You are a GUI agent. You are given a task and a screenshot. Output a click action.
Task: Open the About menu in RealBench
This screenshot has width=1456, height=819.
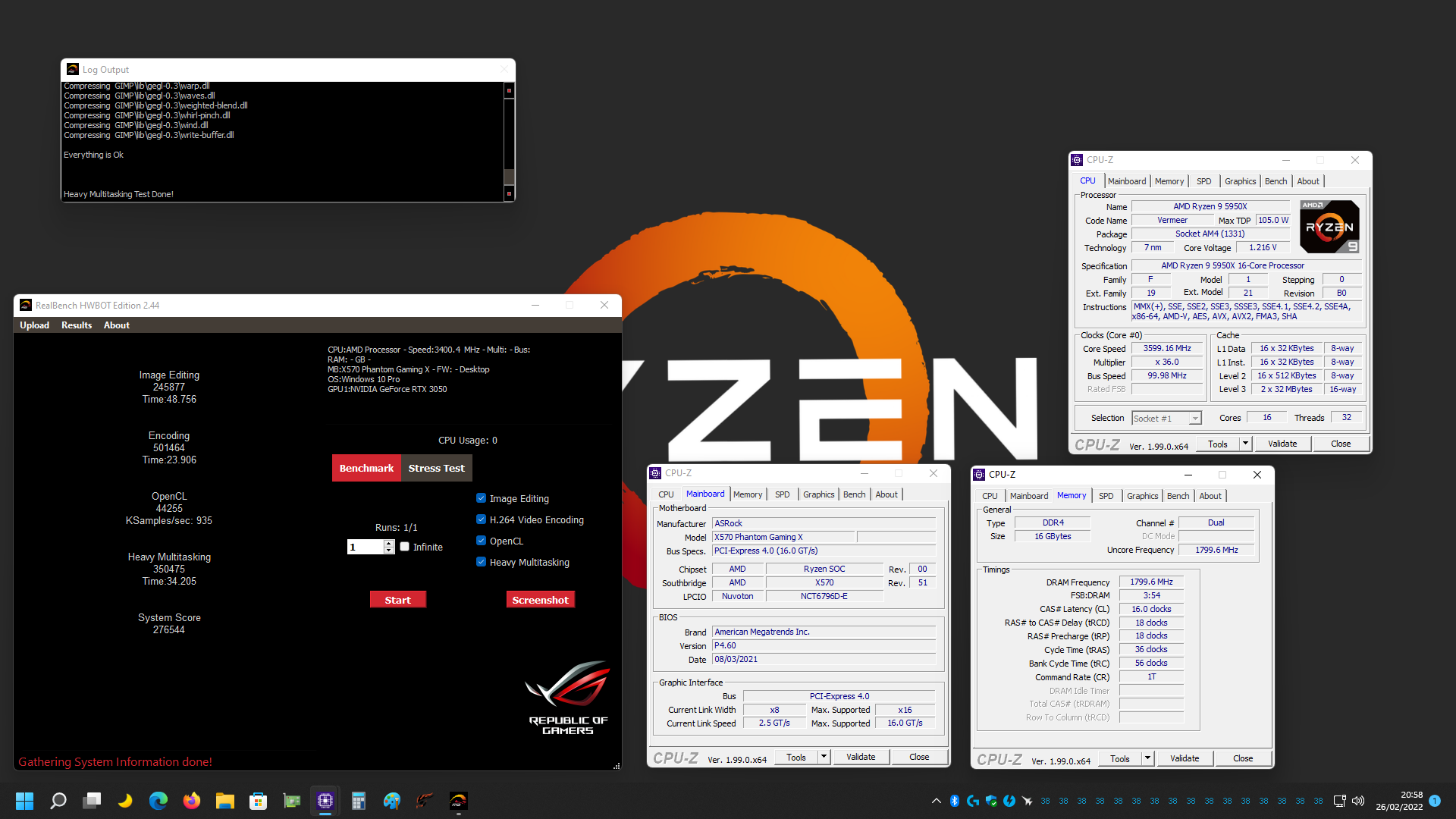117,325
